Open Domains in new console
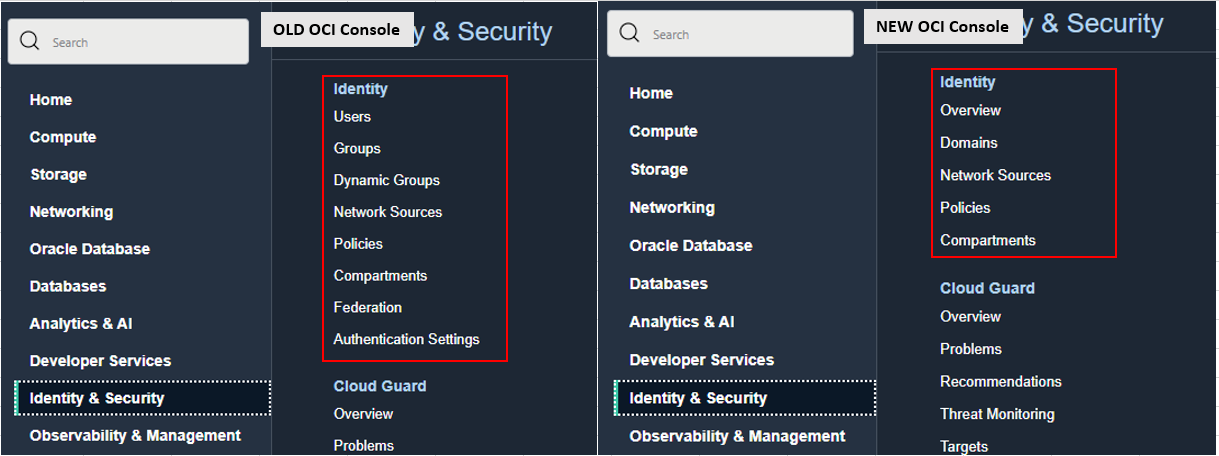Viewport: 1219px width, 456px height. 969,143
